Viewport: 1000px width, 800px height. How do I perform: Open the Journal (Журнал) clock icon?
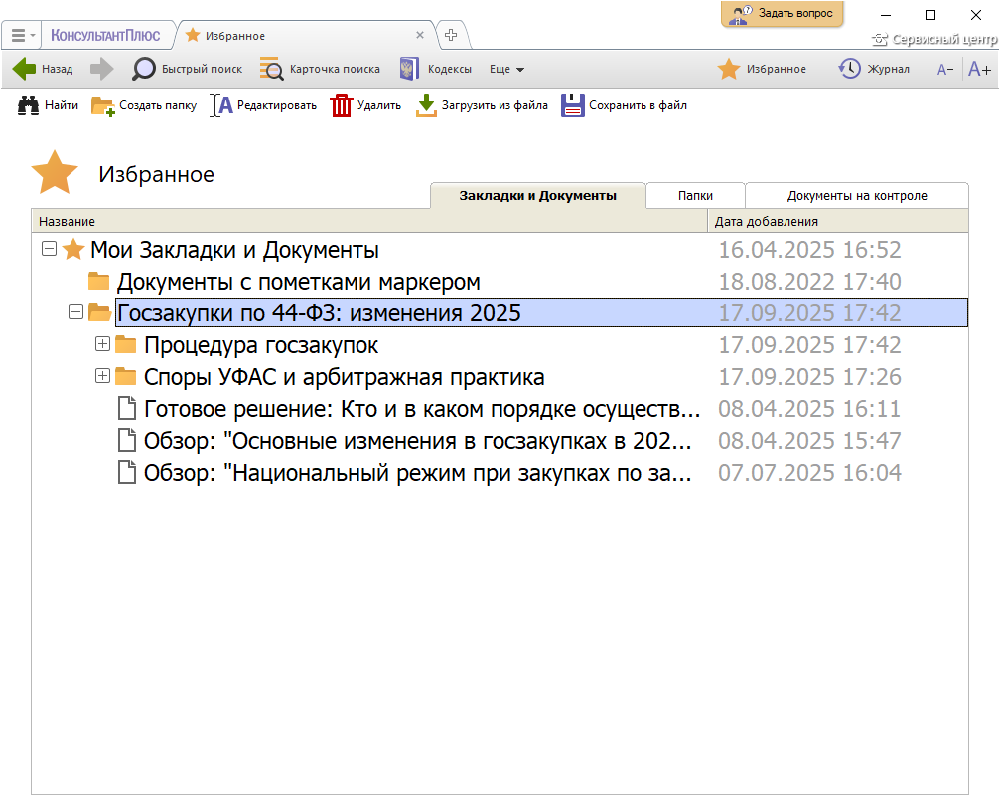(x=849, y=69)
